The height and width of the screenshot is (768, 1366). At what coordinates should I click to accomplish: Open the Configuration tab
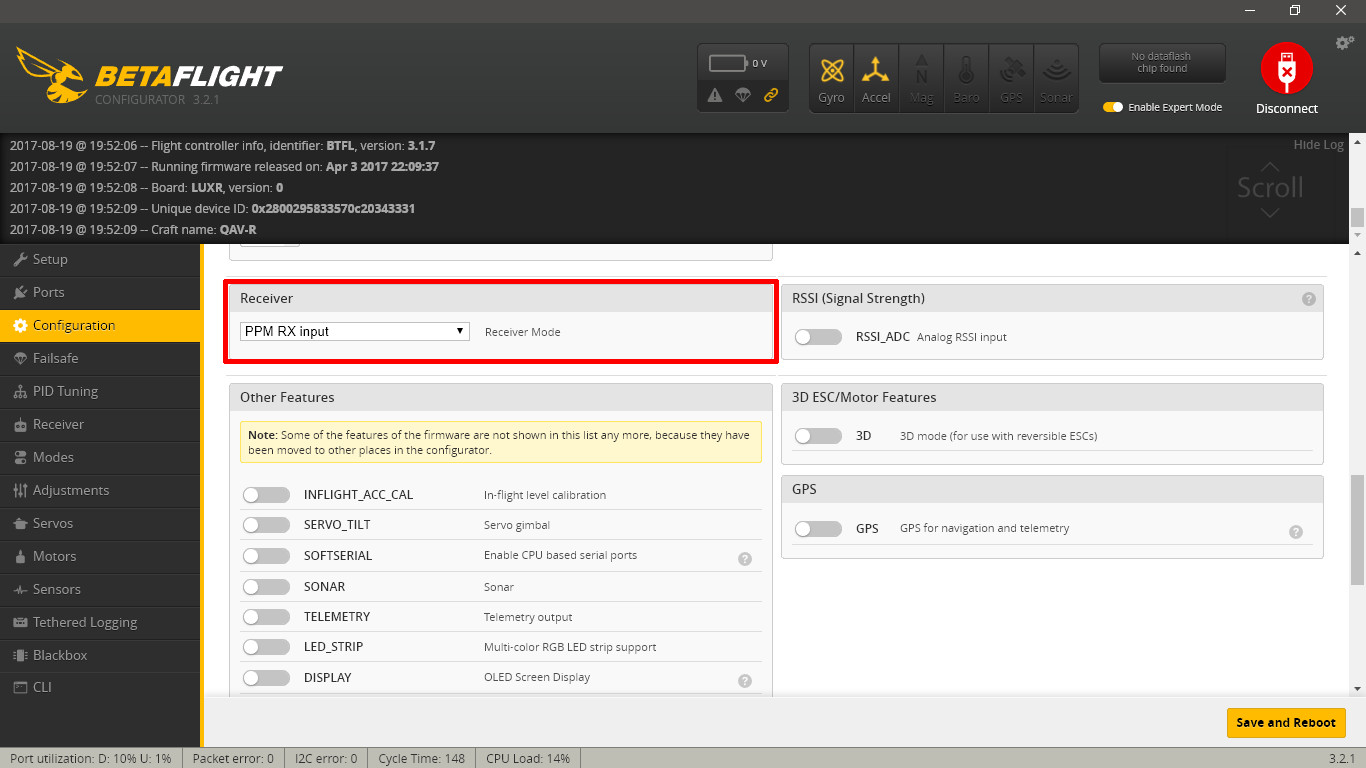pyautogui.click(x=100, y=325)
